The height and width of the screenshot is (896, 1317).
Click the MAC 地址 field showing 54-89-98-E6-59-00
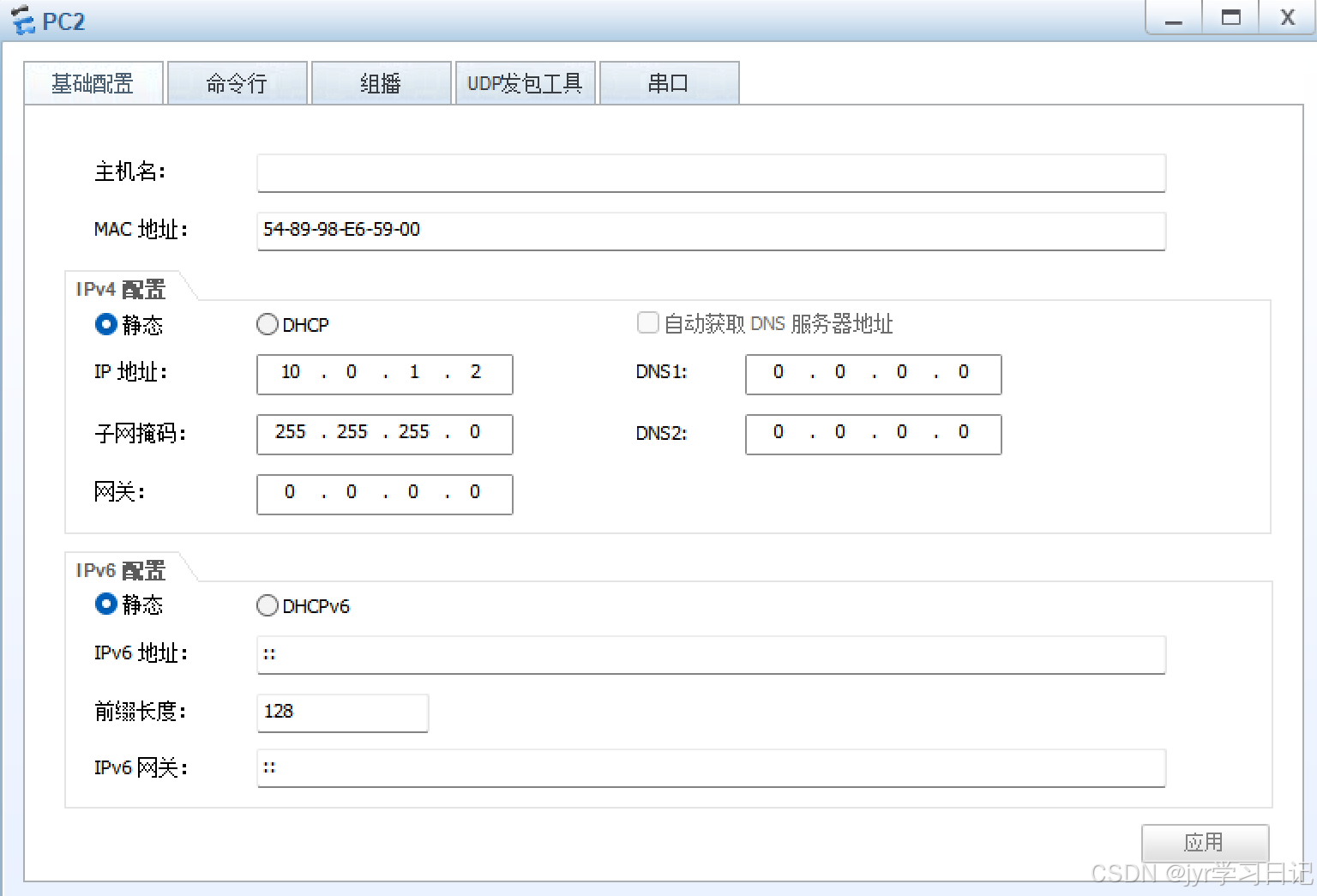[x=711, y=232]
